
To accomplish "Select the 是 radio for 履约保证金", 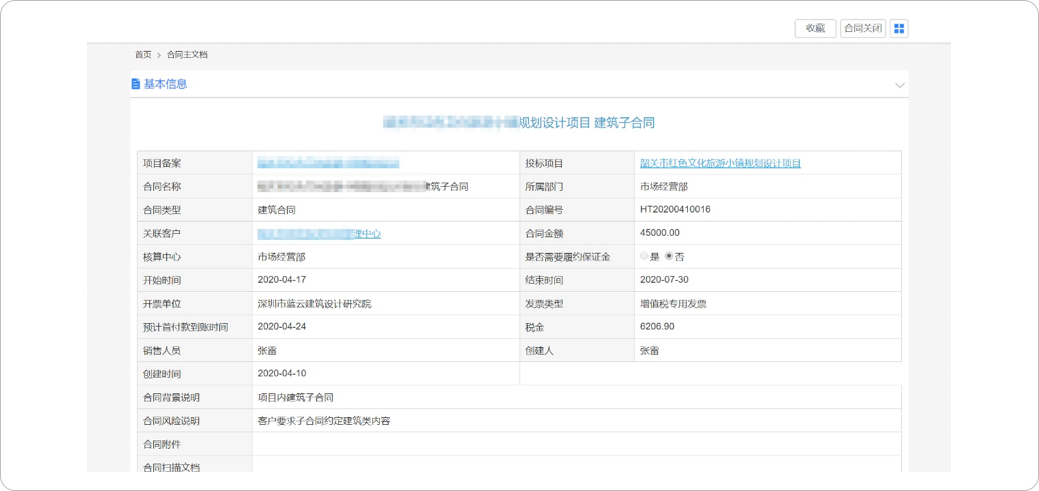I will coord(644,257).
